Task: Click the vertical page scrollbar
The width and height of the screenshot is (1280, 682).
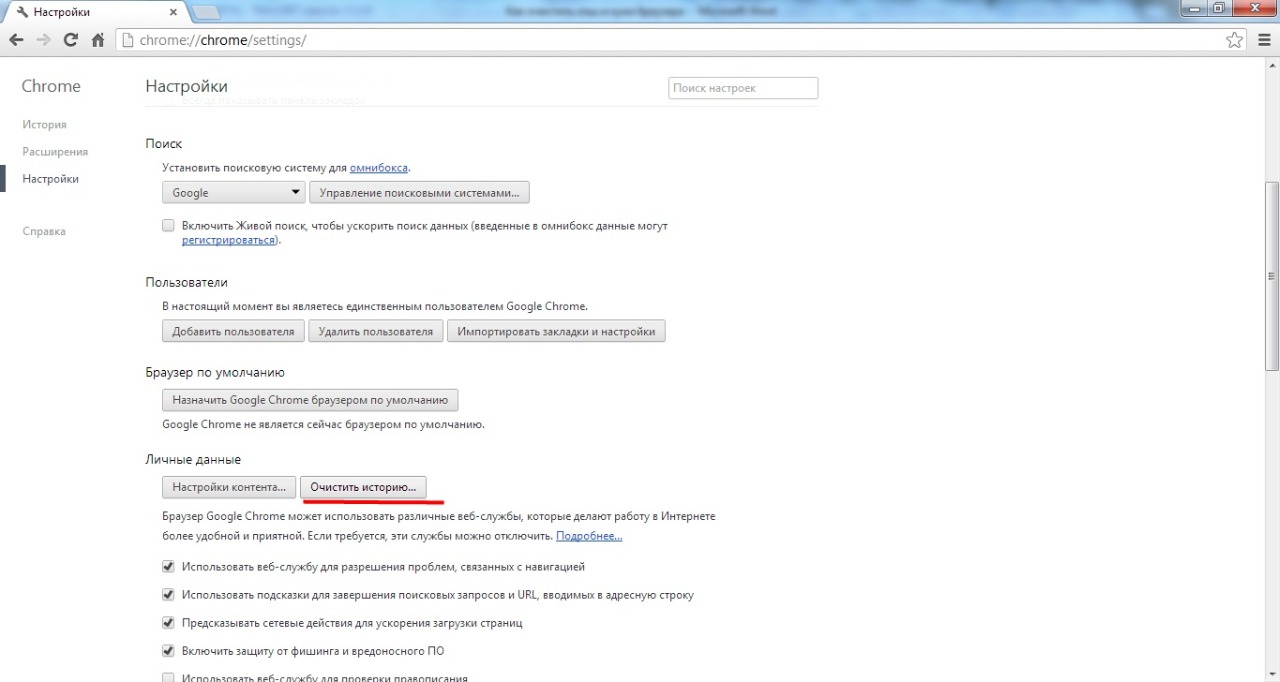Action: (1272, 275)
